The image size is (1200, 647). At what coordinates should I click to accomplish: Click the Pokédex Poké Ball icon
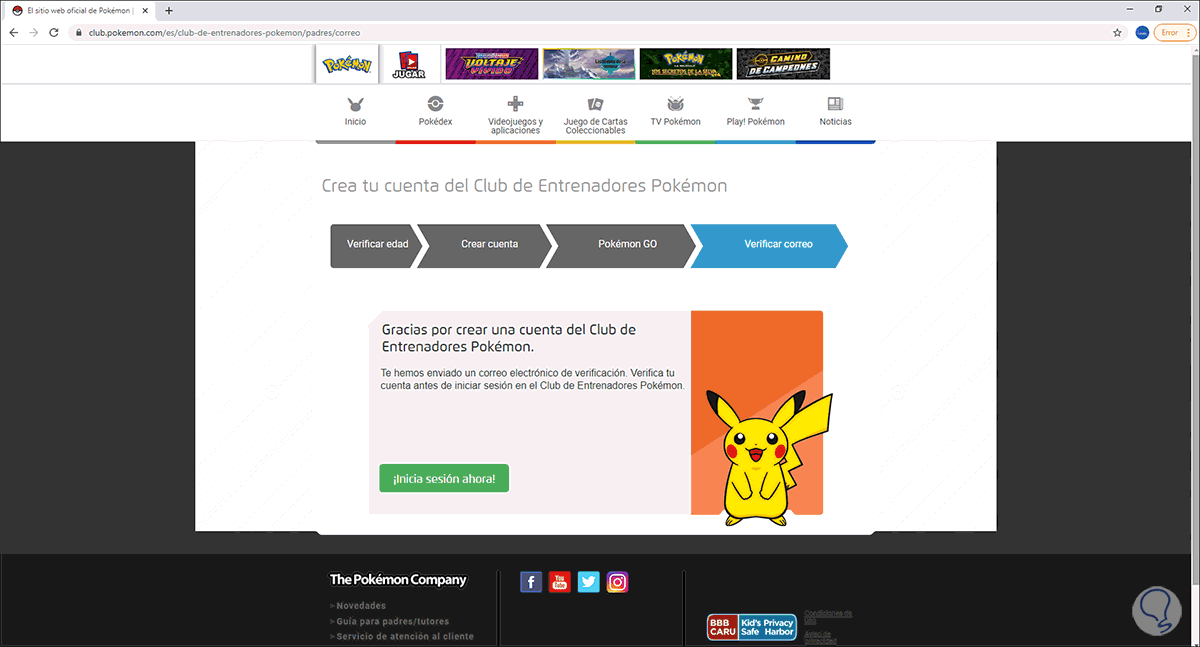[435, 103]
